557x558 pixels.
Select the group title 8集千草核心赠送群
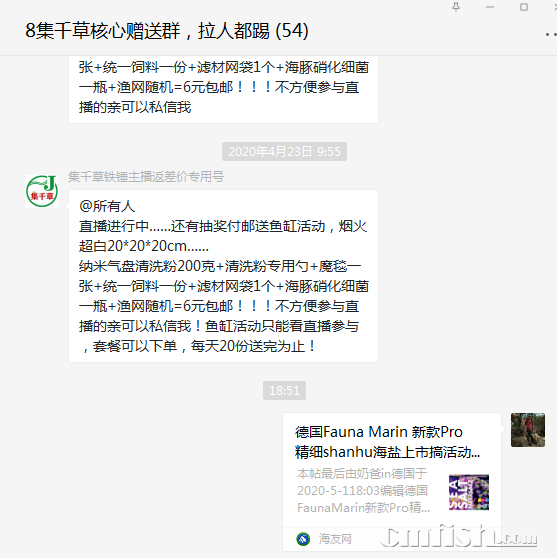pyautogui.click(x=103, y=31)
